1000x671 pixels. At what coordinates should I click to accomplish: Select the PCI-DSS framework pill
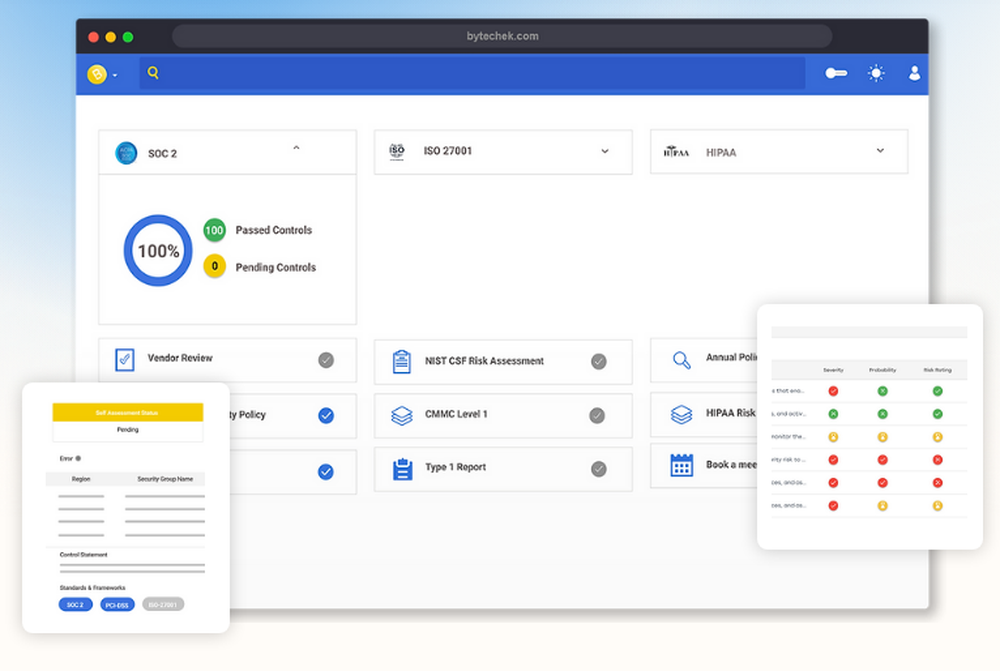point(117,605)
